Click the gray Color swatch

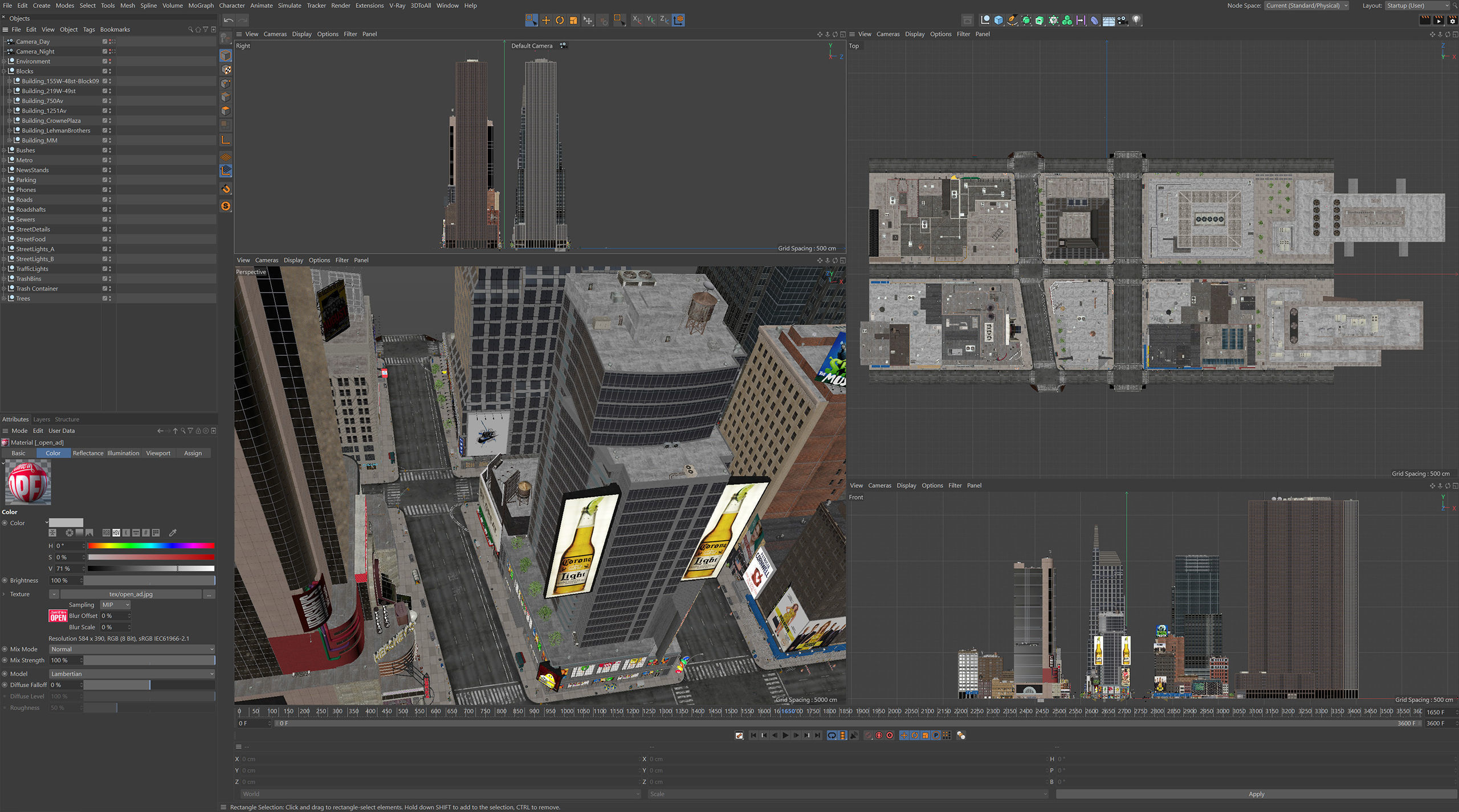point(66,523)
